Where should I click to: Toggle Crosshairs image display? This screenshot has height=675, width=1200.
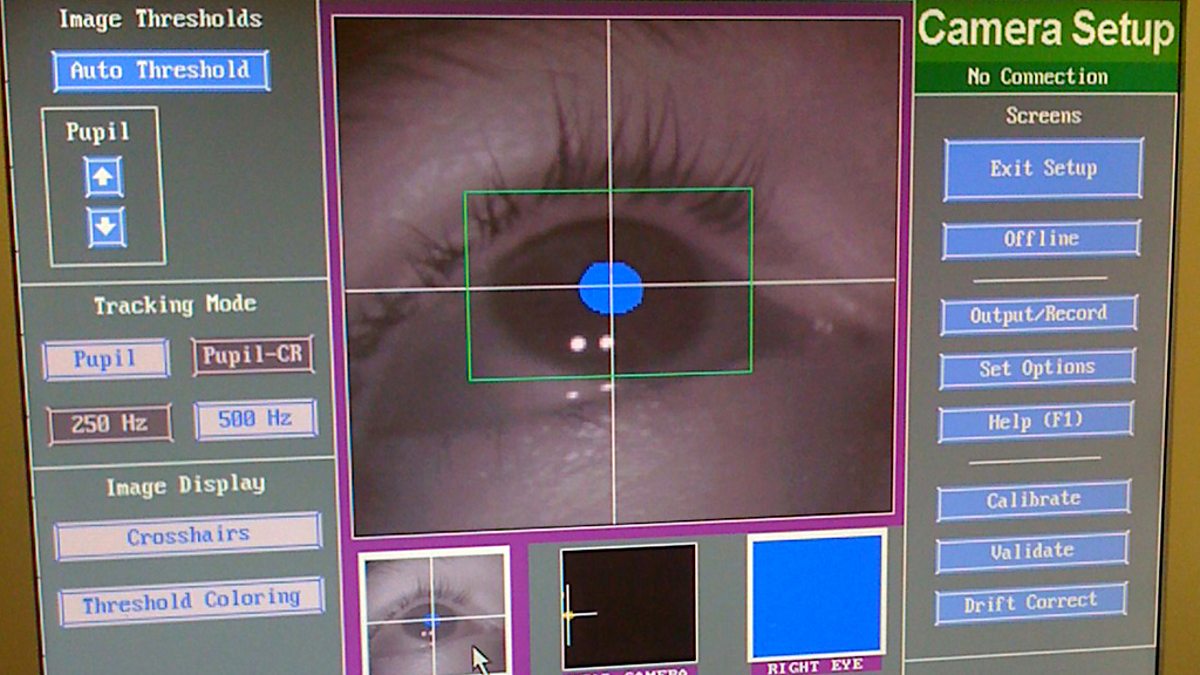pos(188,537)
